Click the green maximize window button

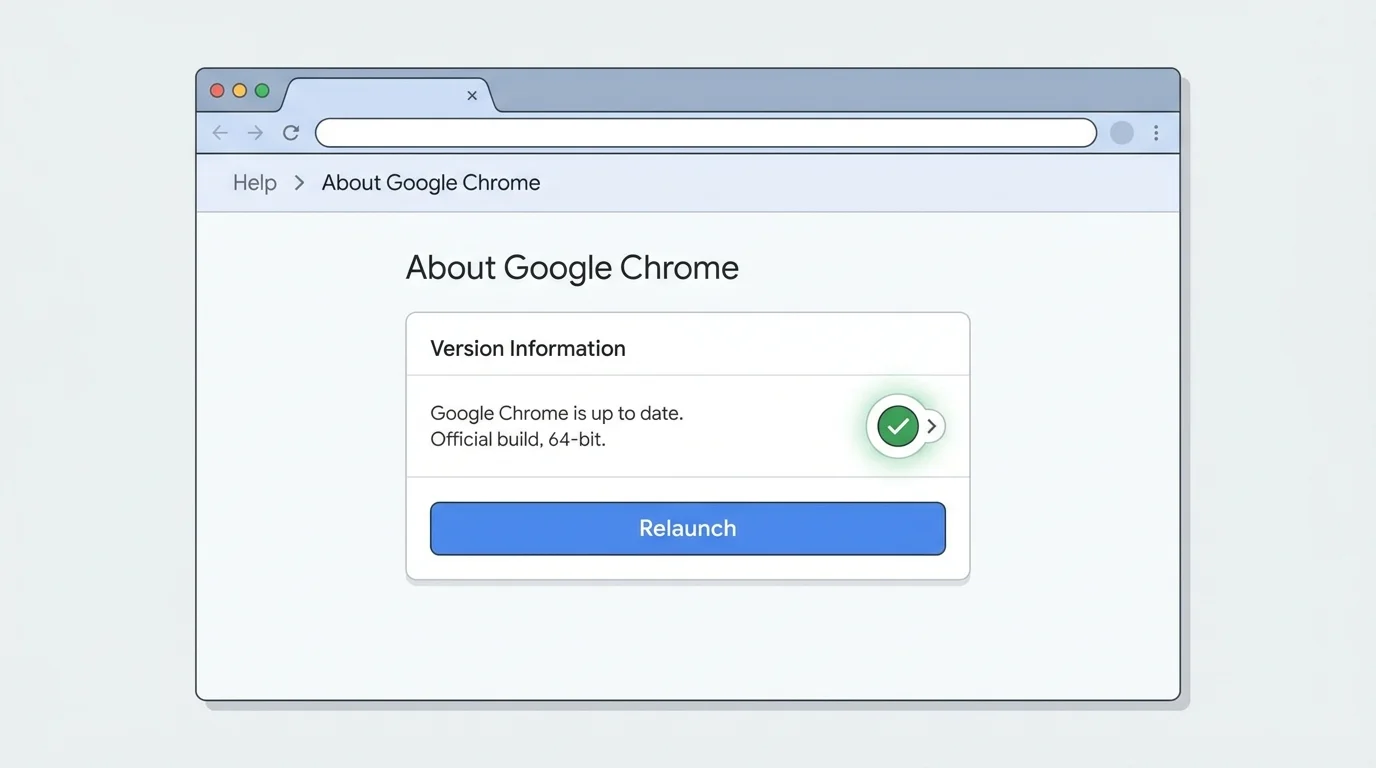pos(262,91)
